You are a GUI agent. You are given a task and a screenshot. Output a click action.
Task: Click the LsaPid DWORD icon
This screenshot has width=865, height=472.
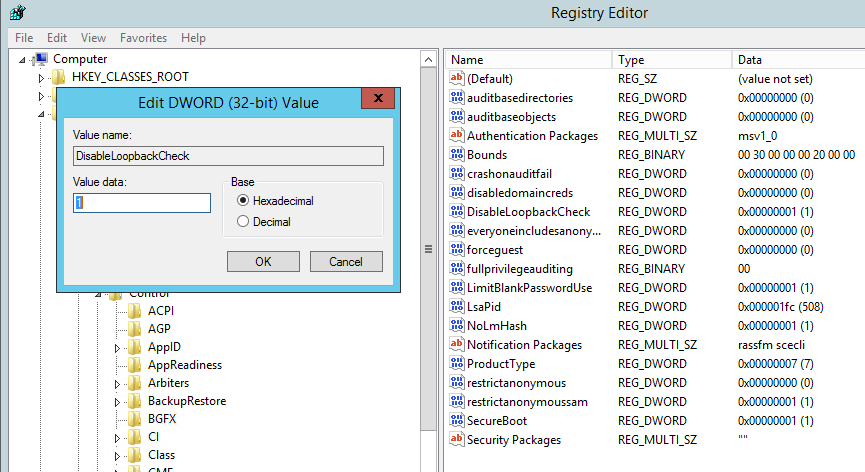[x=456, y=307]
